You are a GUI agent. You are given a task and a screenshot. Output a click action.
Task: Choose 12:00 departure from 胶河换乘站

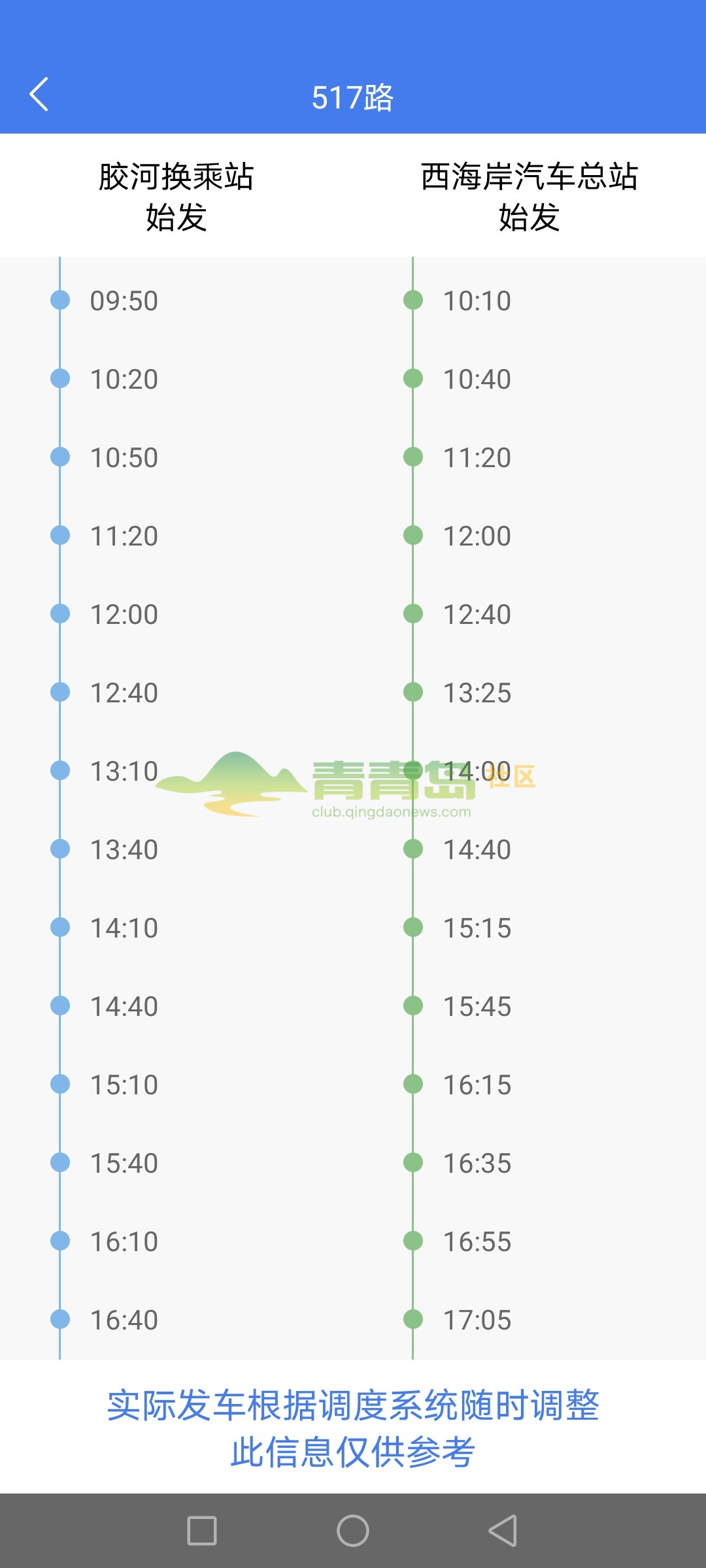click(x=124, y=615)
